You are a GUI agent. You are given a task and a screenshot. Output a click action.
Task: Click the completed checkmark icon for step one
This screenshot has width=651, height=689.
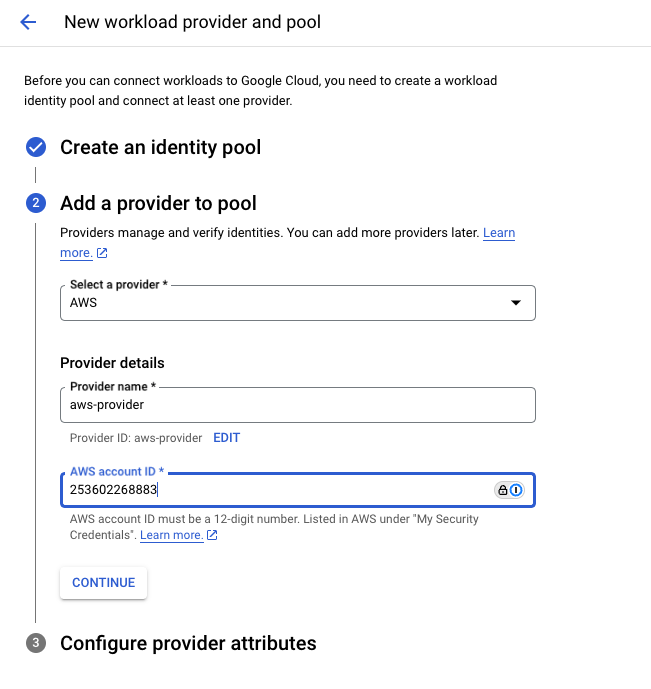click(x=36, y=148)
